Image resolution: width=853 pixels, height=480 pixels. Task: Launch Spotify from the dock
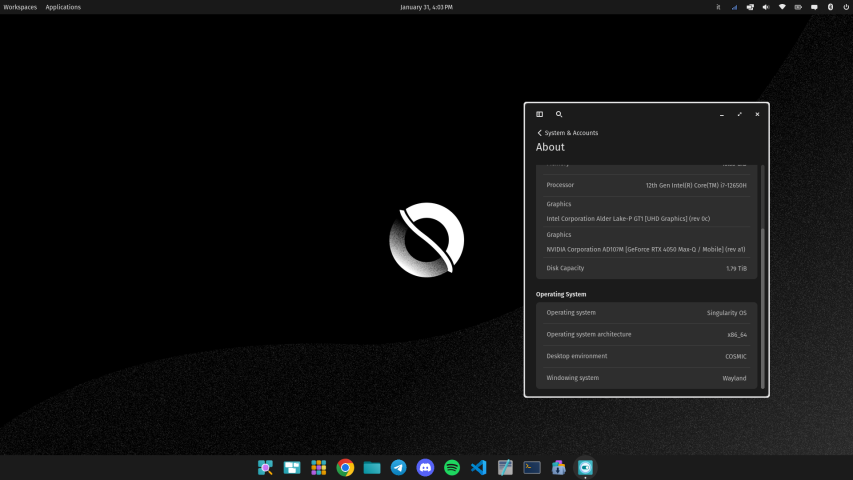(x=452, y=467)
